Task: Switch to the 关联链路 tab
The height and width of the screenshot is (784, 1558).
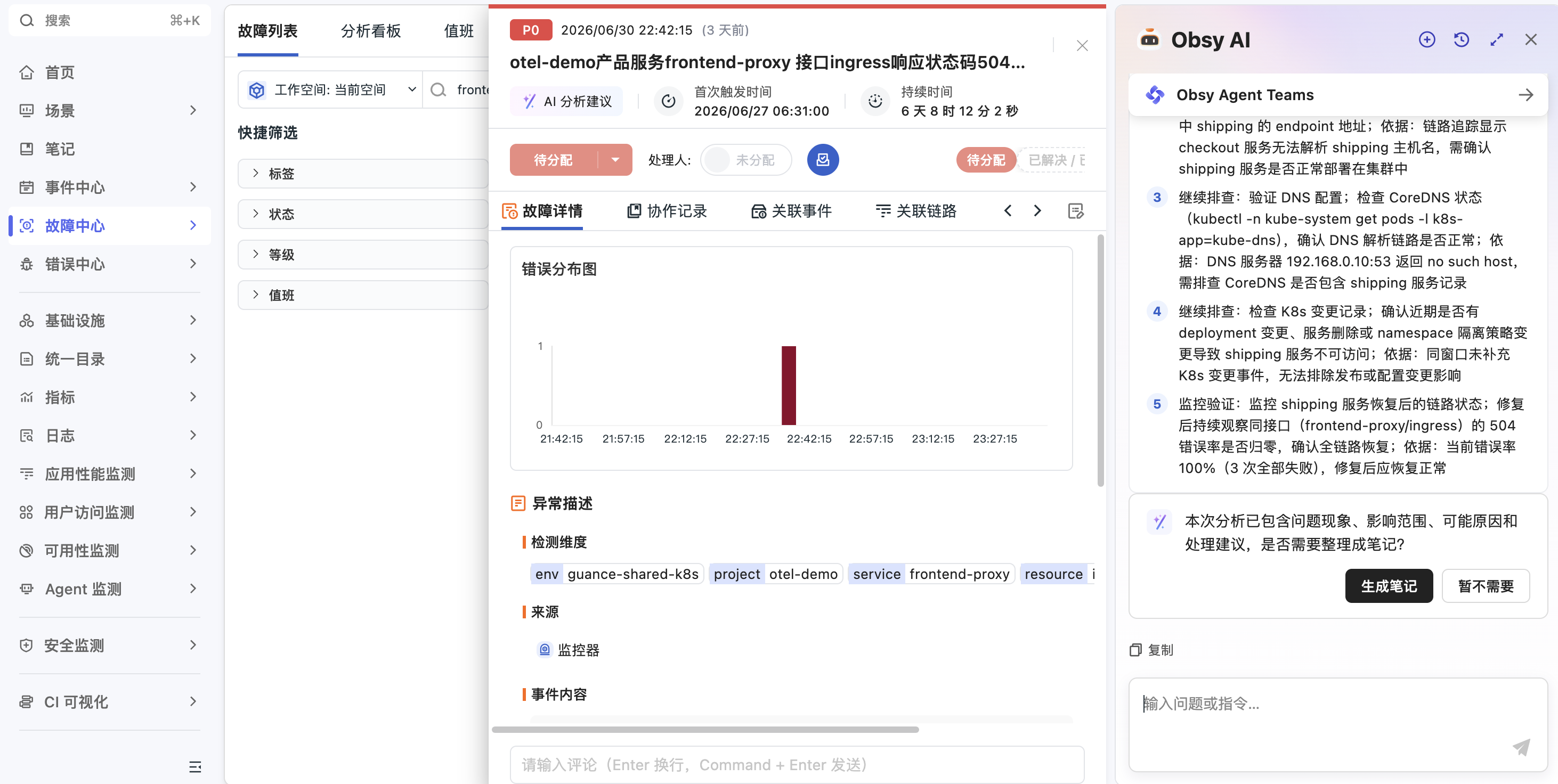Action: pyautogui.click(x=916, y=211)
